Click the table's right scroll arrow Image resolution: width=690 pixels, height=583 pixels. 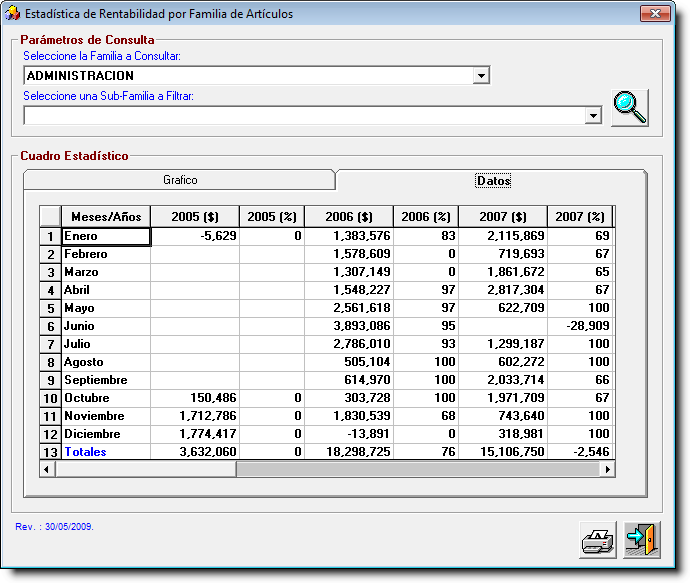pyautogui.click(x=607, y=469)
